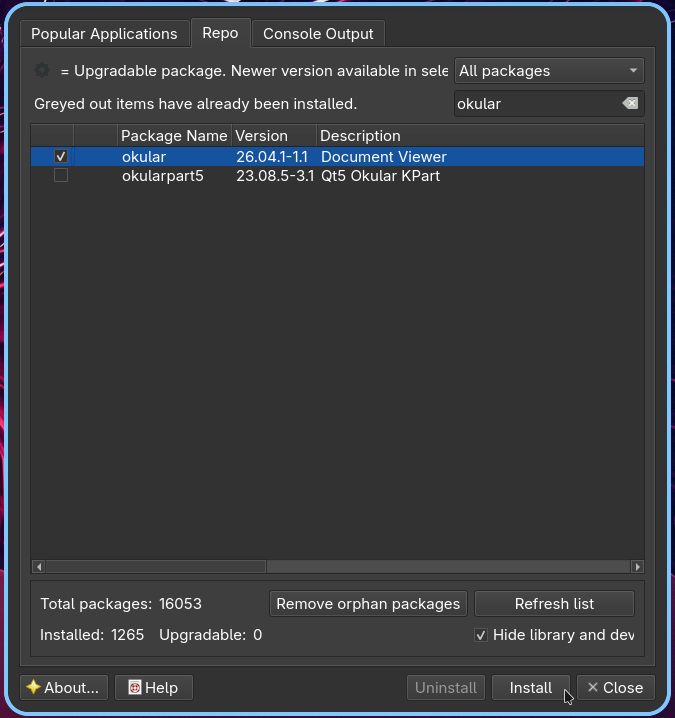Click Installed count 1265
The image size is (675, 718).
coord(127,635)
